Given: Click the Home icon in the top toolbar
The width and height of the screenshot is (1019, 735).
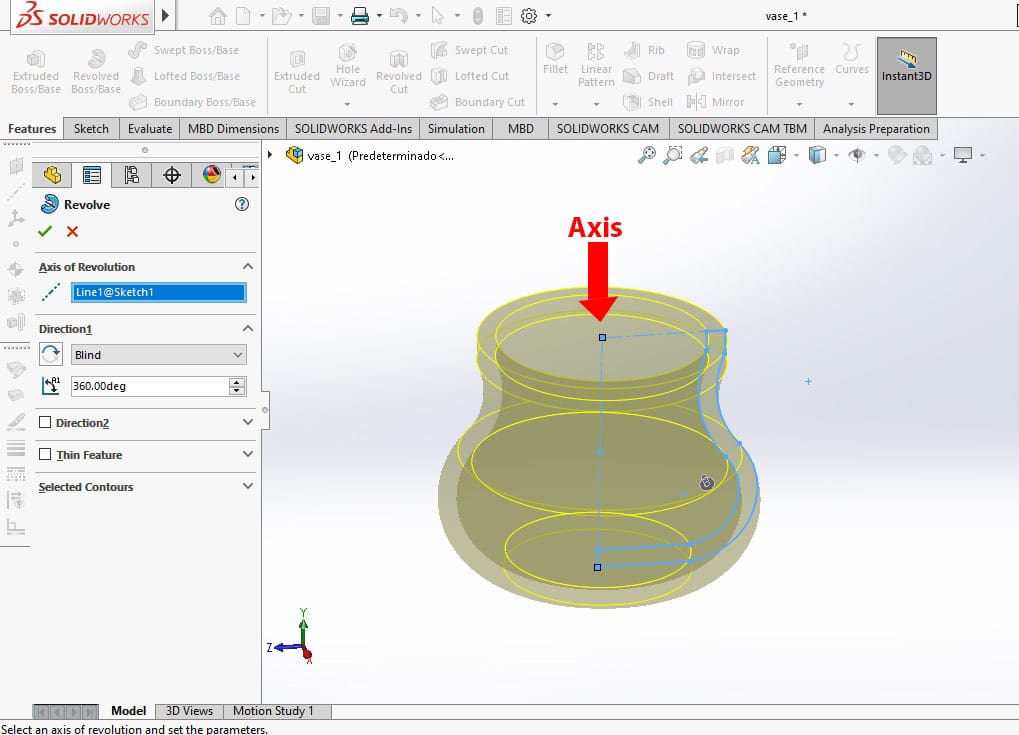Looking at the screenshot, I should pyautogui.click(x=217, y=16).
